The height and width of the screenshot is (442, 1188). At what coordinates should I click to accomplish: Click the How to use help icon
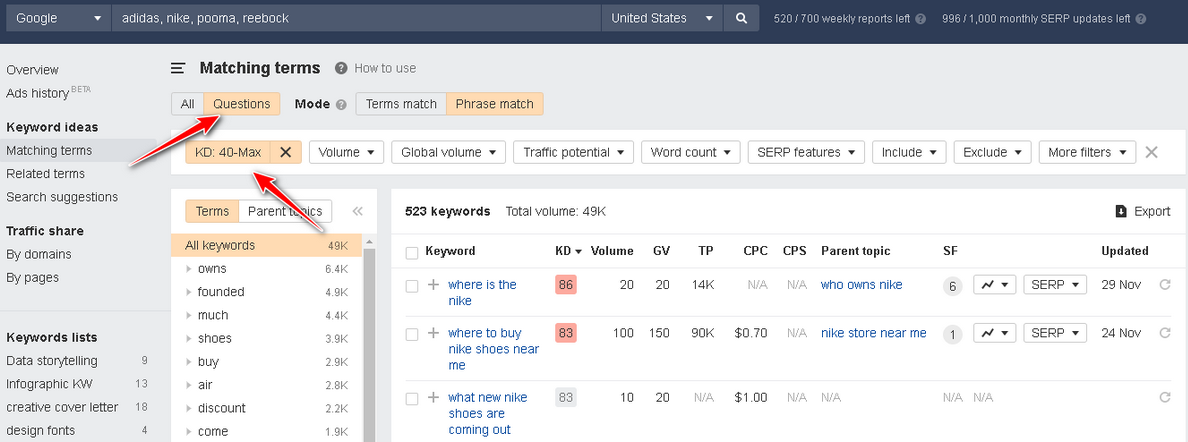click(x=341, y=68)
